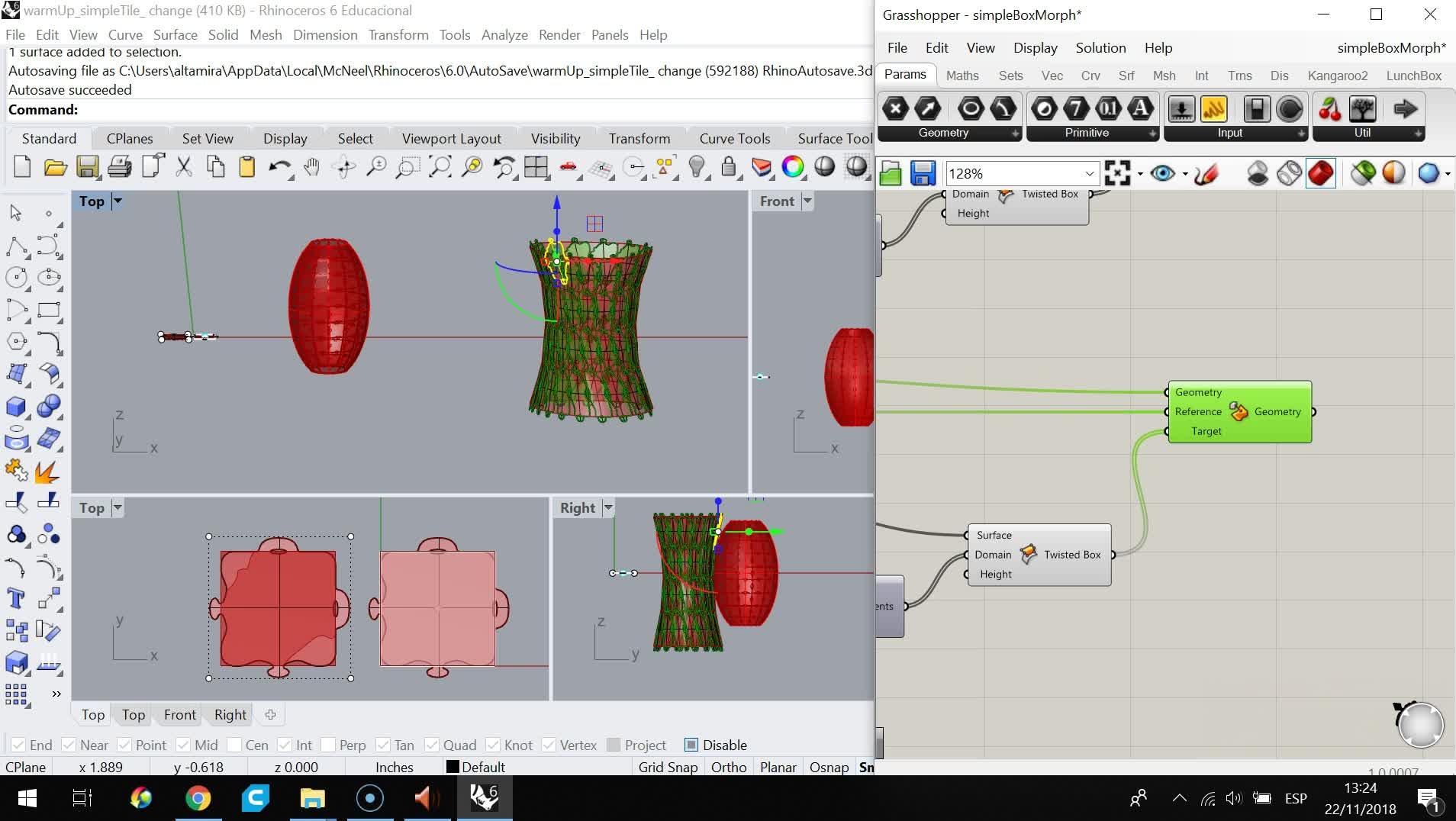Click the Grasshopper selected-only preview green icon
This screenshot has height=821, width=1456.
click(1363, 174)
